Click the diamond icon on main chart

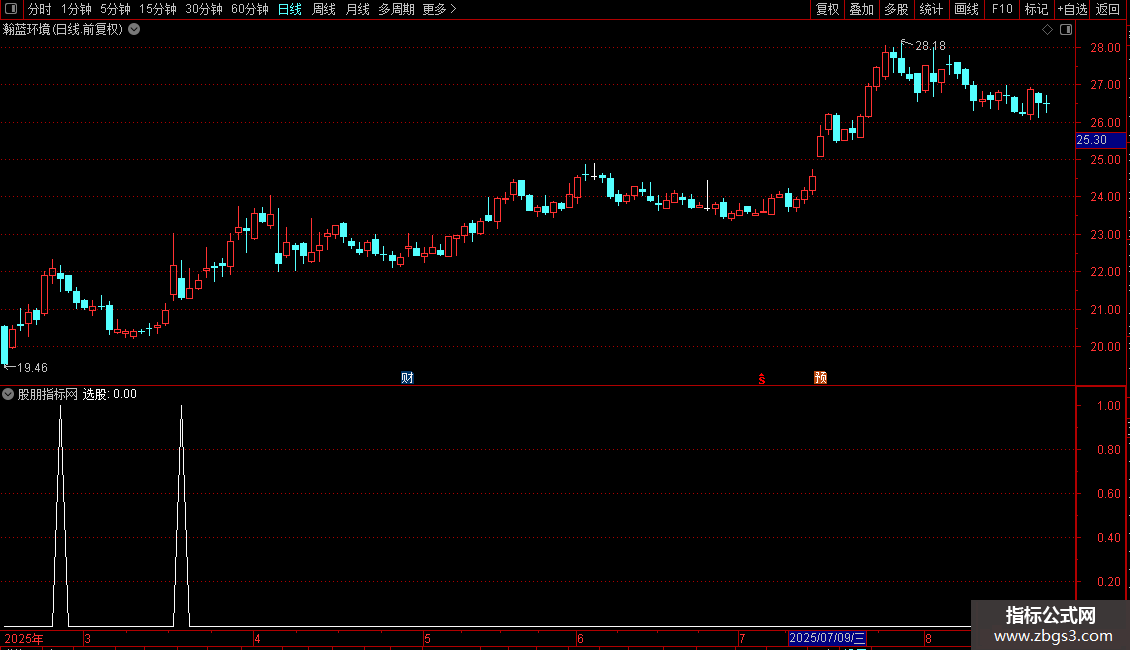pyautogui.click(x=1047, y=30)
